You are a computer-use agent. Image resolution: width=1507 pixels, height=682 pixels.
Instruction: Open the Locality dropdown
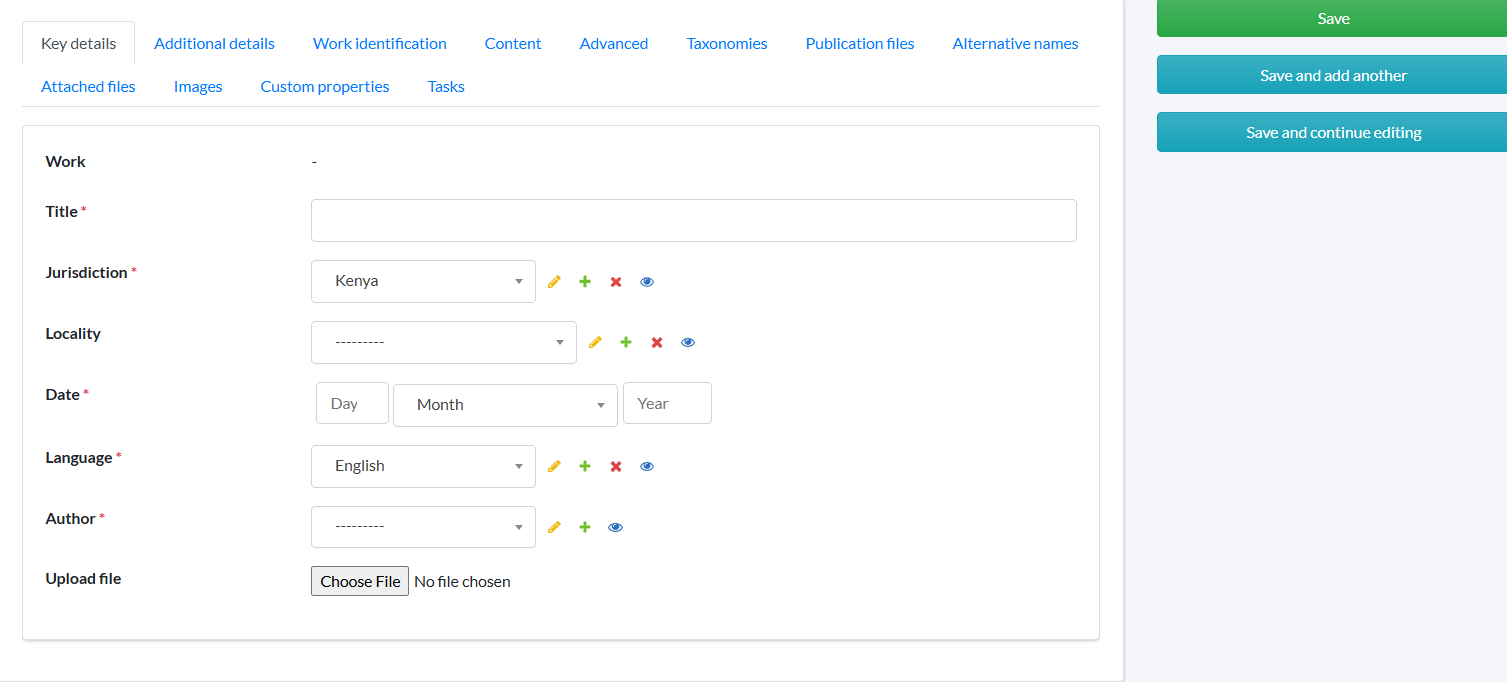click(x=444, y=342)
